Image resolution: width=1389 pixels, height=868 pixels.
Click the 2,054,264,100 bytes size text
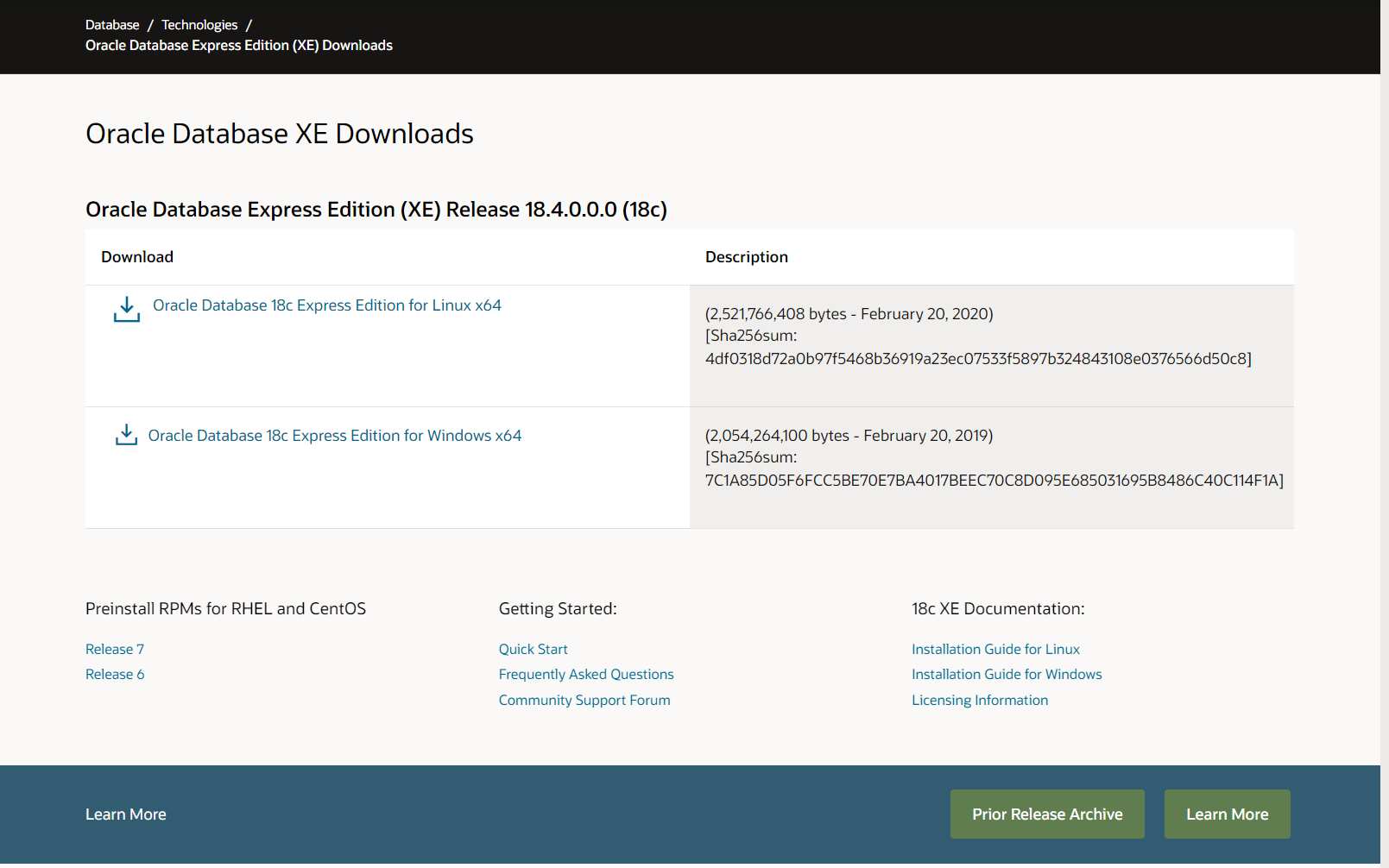[x=780, y=436]
